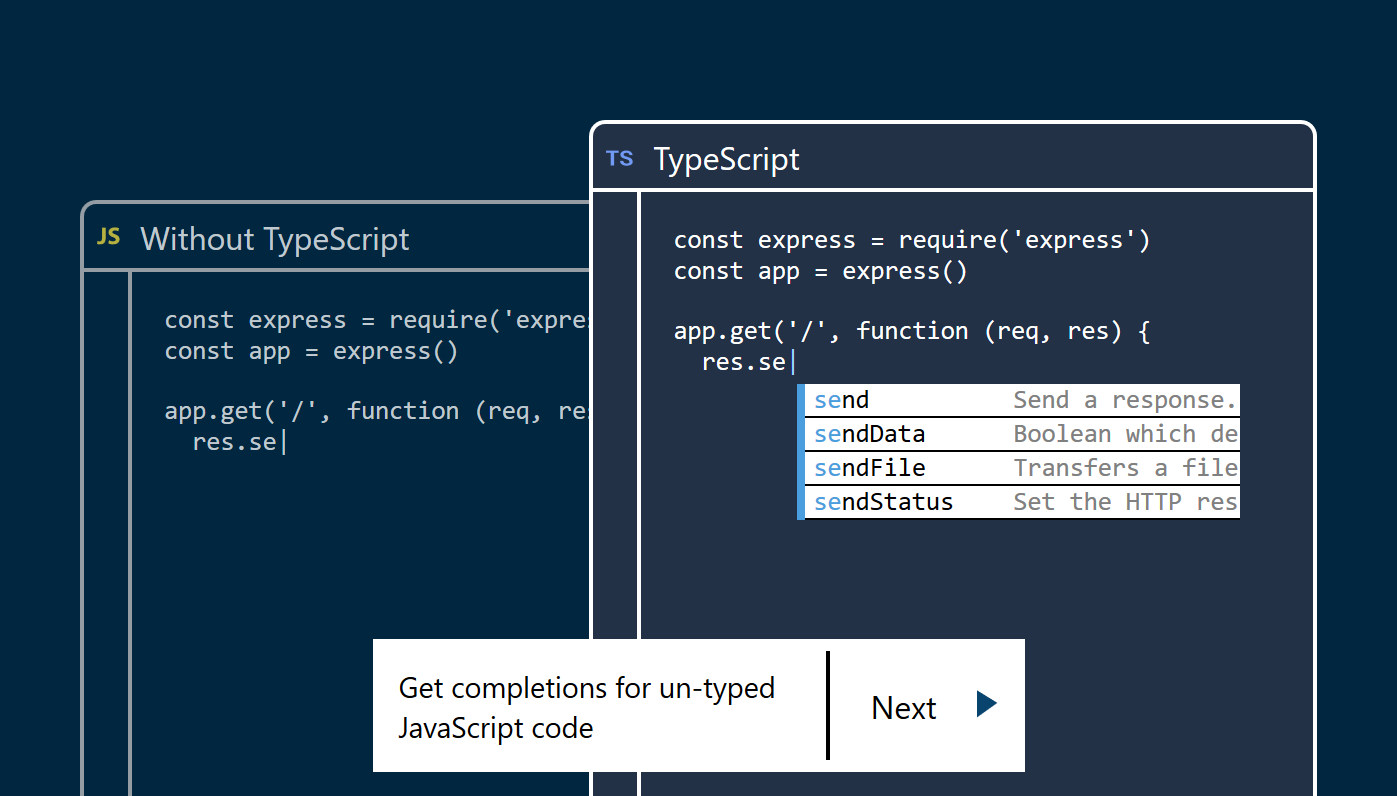1397x796 pixels.
Task: Click the blue play arrow beside Next
Action: 987,704
